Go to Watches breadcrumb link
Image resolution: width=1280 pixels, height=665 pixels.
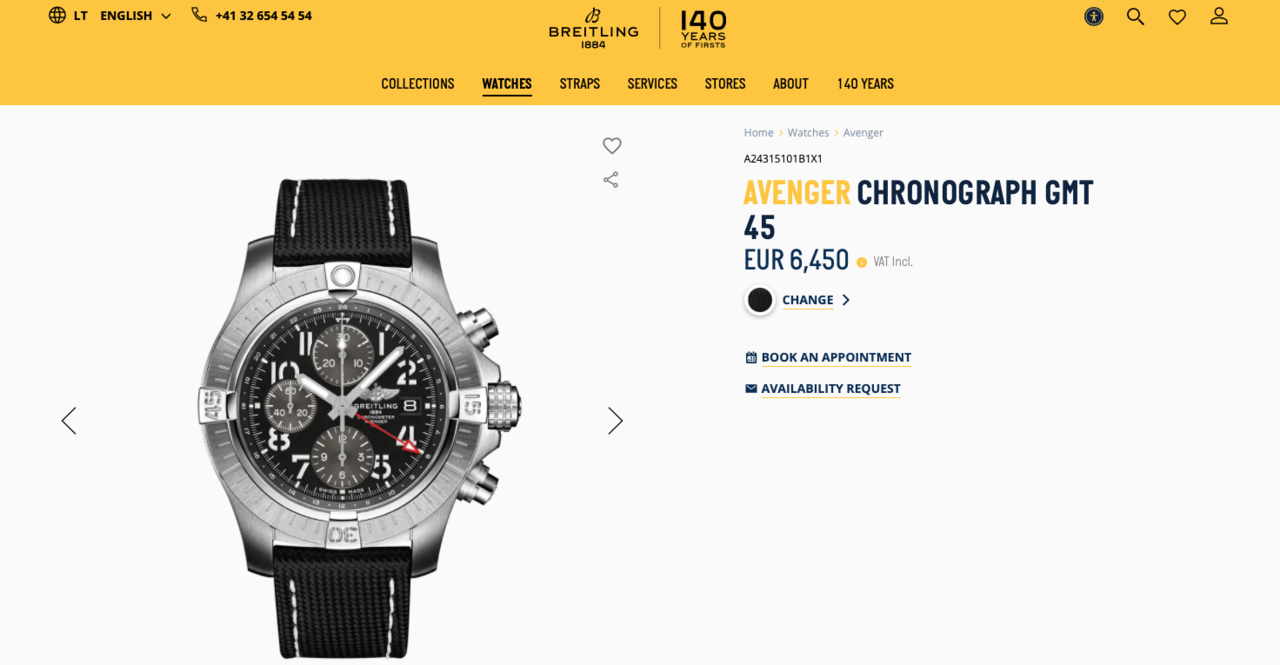[808, 133]
